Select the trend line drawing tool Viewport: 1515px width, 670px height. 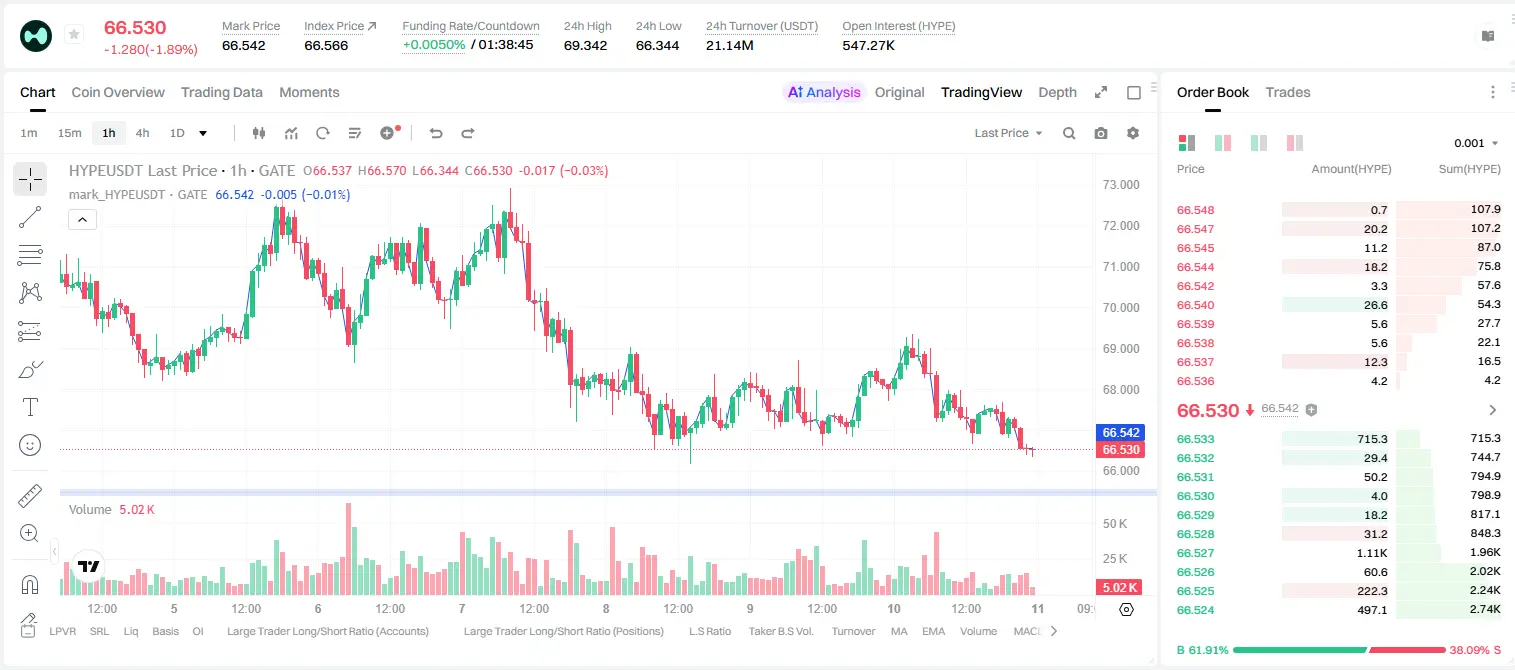(30, 217)
